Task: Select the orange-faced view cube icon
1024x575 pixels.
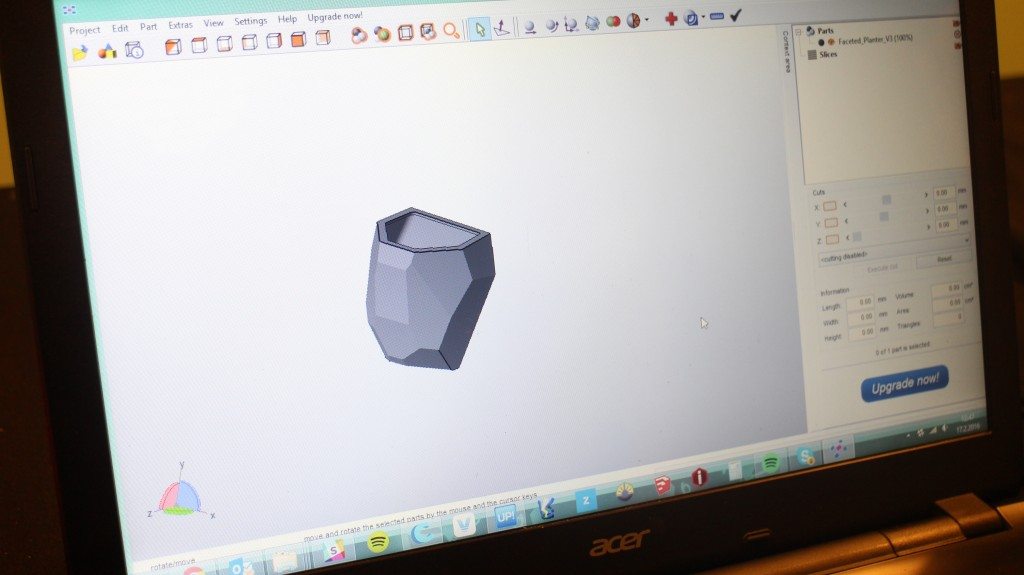Action: click(298, 39)
